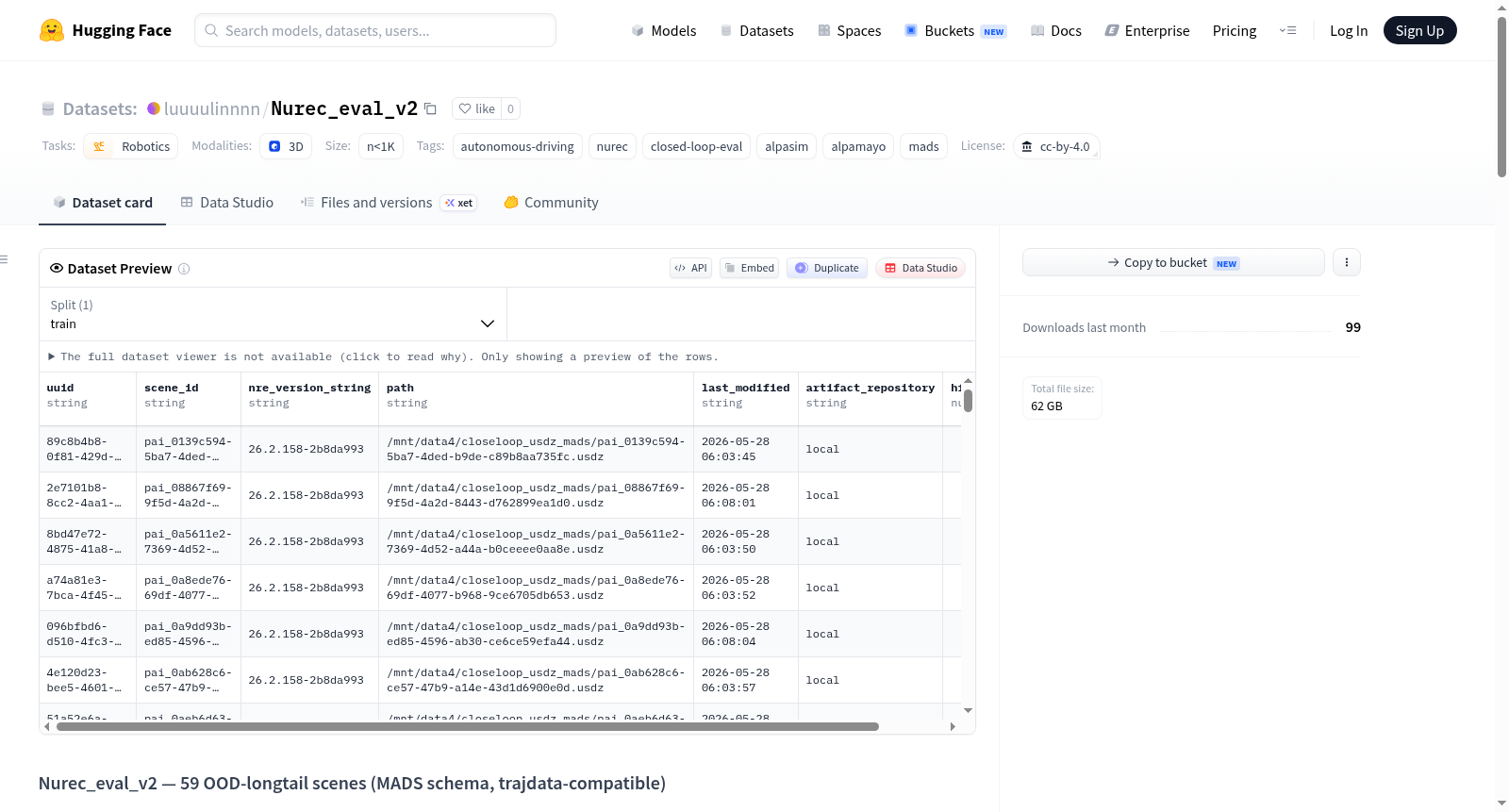Select the mads tag
This screenshot has width=1509, height=812.
tap(923, 146)
